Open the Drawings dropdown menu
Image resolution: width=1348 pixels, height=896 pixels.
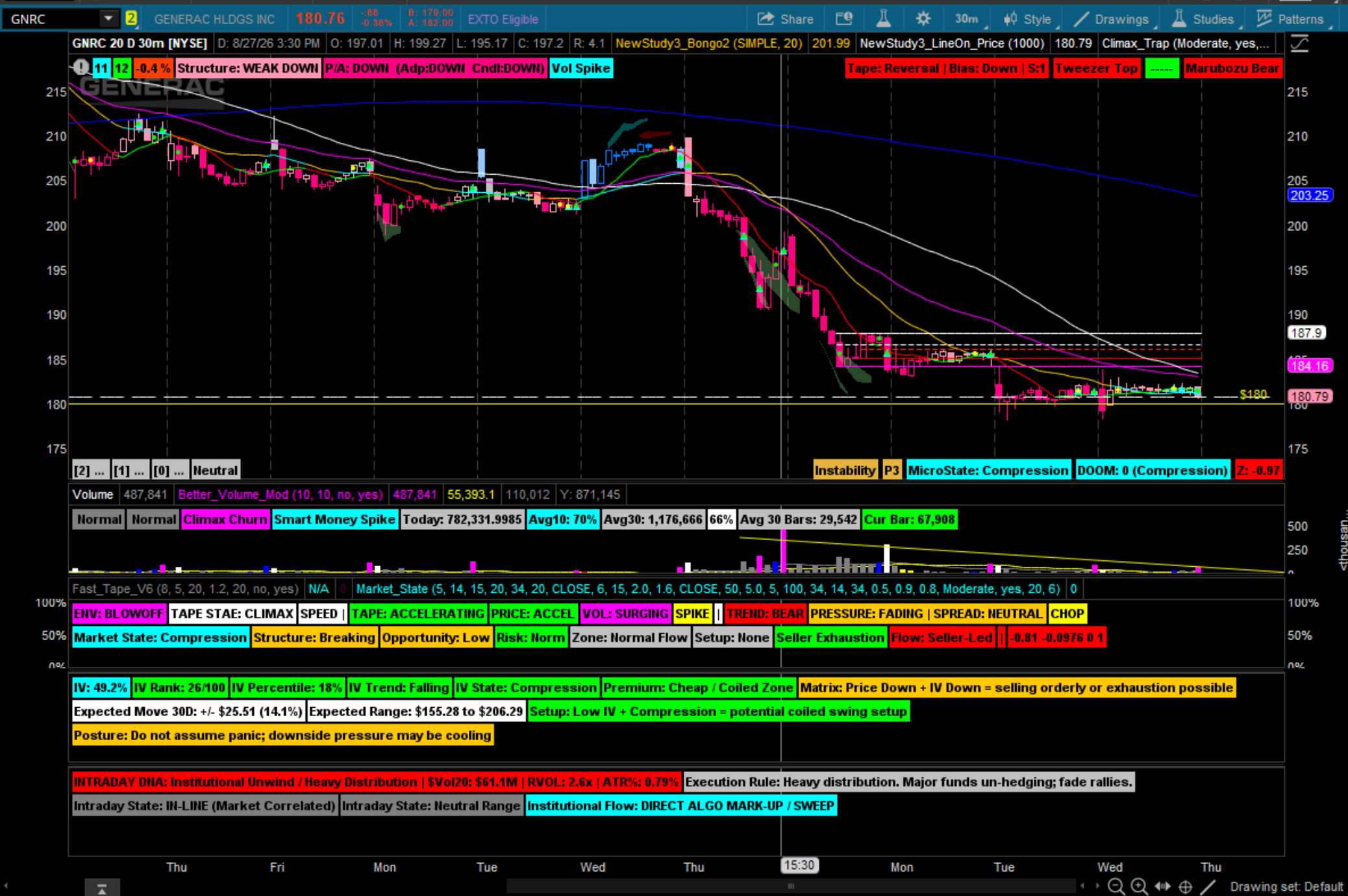click(x=1114, y=19)
